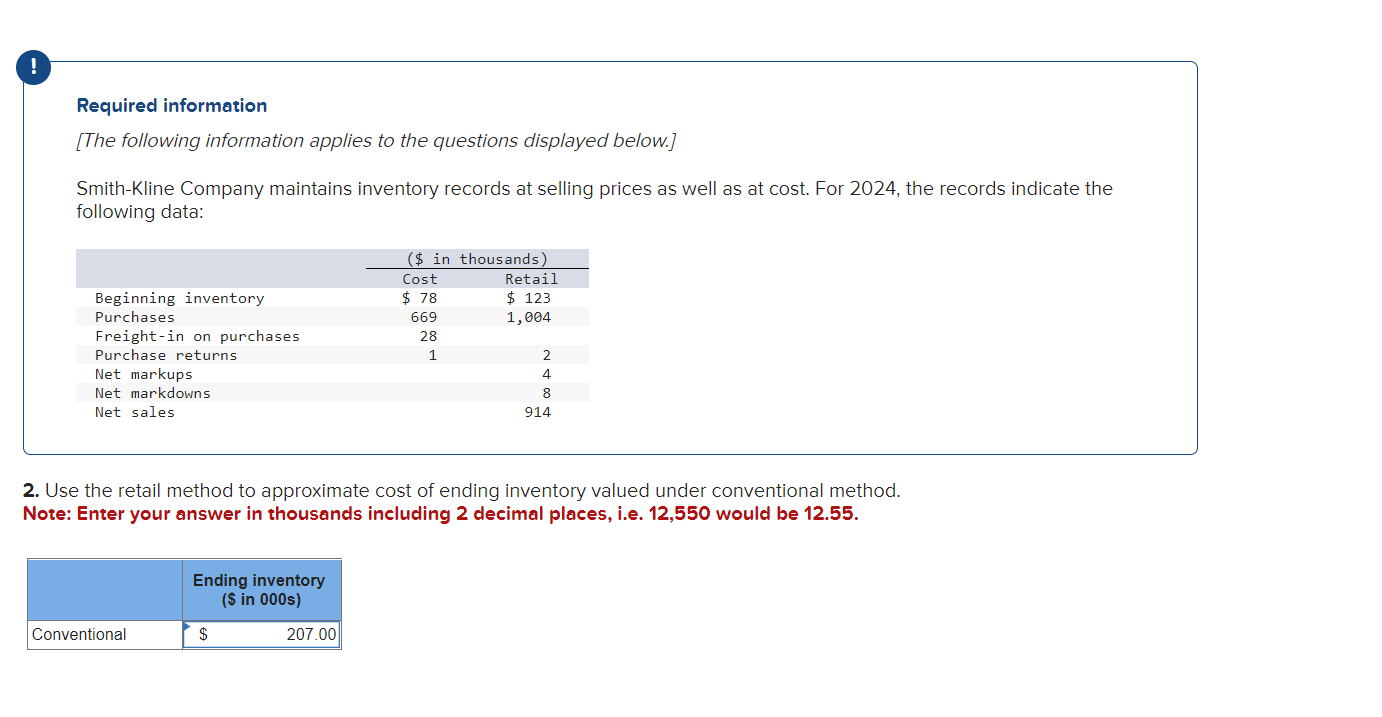Click the 'Net markups' row label
This screenshot has width=1382, height=717.
tap(144, 374)
